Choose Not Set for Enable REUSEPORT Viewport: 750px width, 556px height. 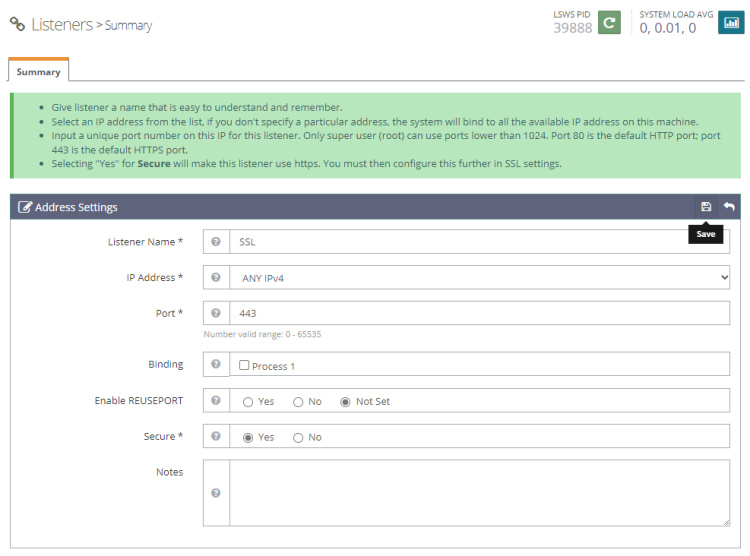pyautogui.click(x=346, y=402)
